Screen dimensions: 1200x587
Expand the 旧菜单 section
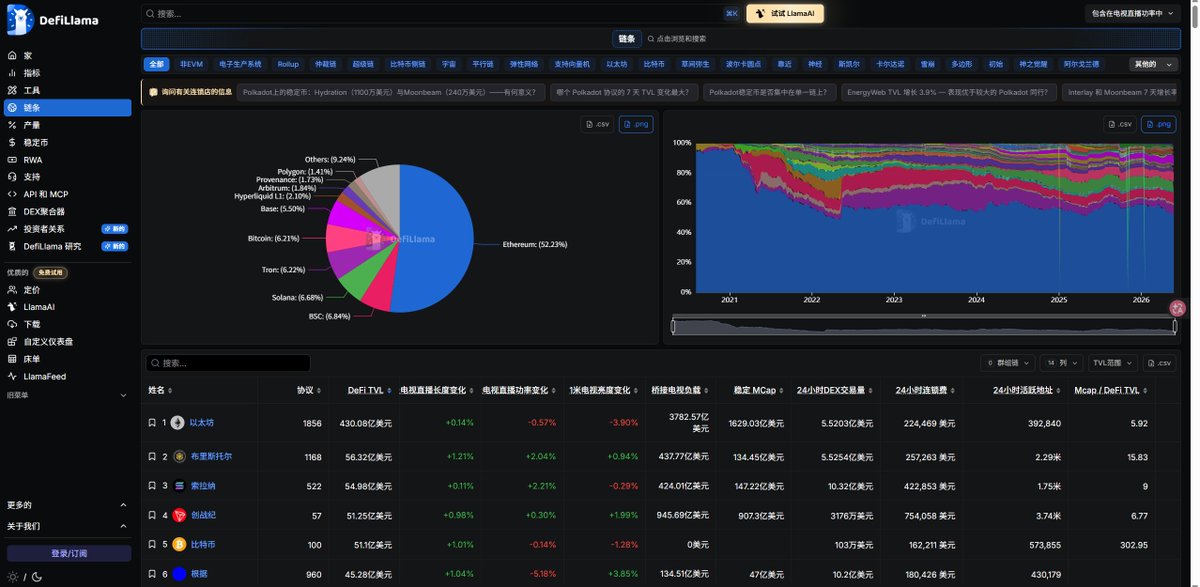[66, 395]
